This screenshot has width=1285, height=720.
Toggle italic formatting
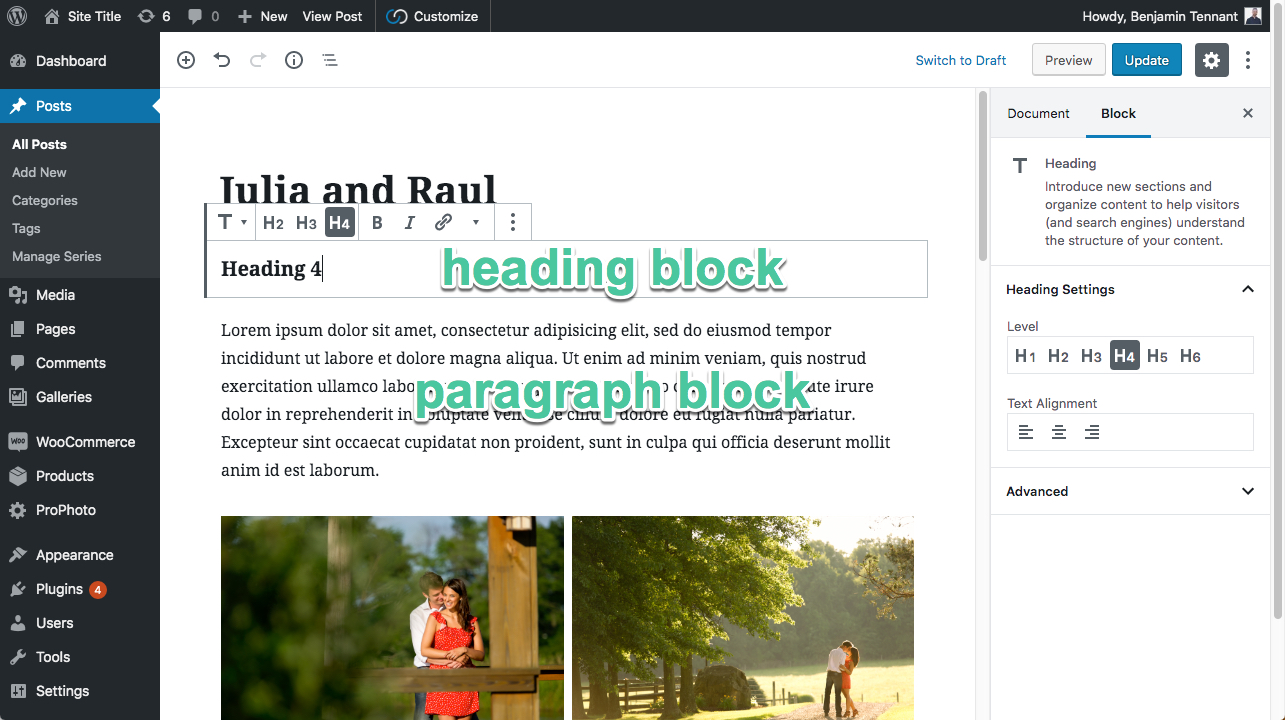(x=409, y=222)
